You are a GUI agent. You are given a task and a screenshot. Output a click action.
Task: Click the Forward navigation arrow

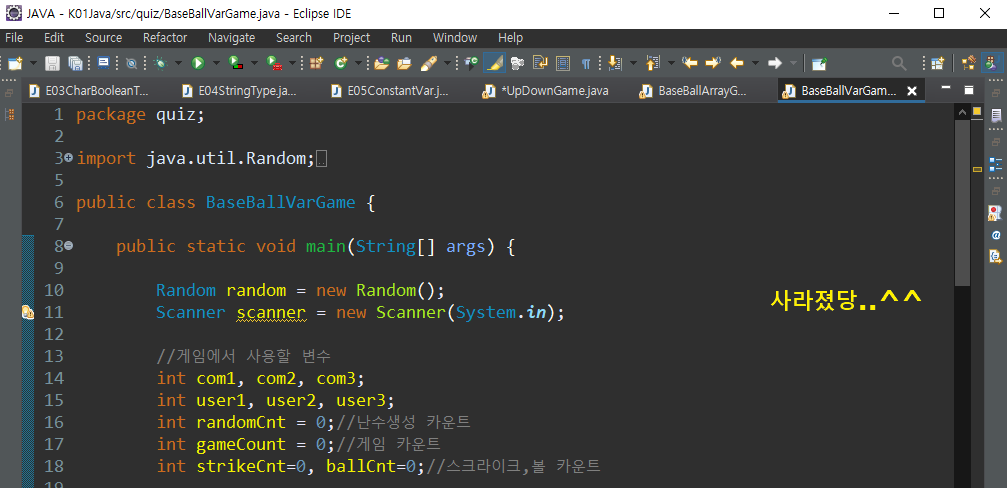[775, 63]
